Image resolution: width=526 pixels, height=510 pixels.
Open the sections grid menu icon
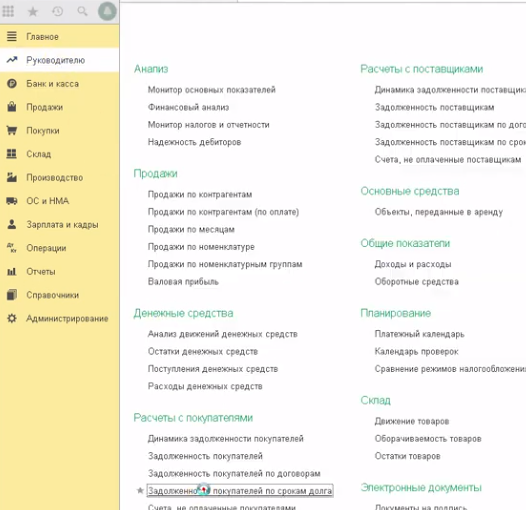[8, 11]
